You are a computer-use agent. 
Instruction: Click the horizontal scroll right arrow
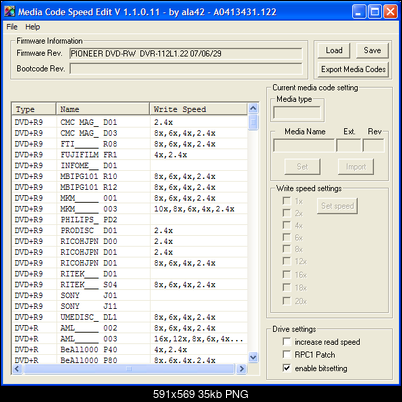pos(242,369)
